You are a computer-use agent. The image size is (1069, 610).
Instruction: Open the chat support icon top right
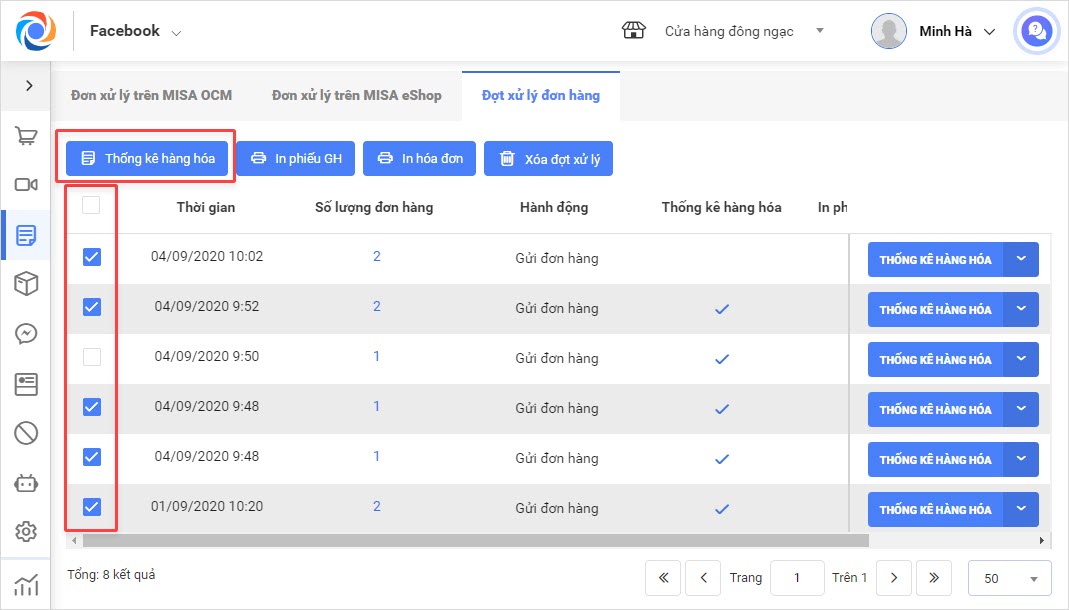click(x=1037, y=32)
